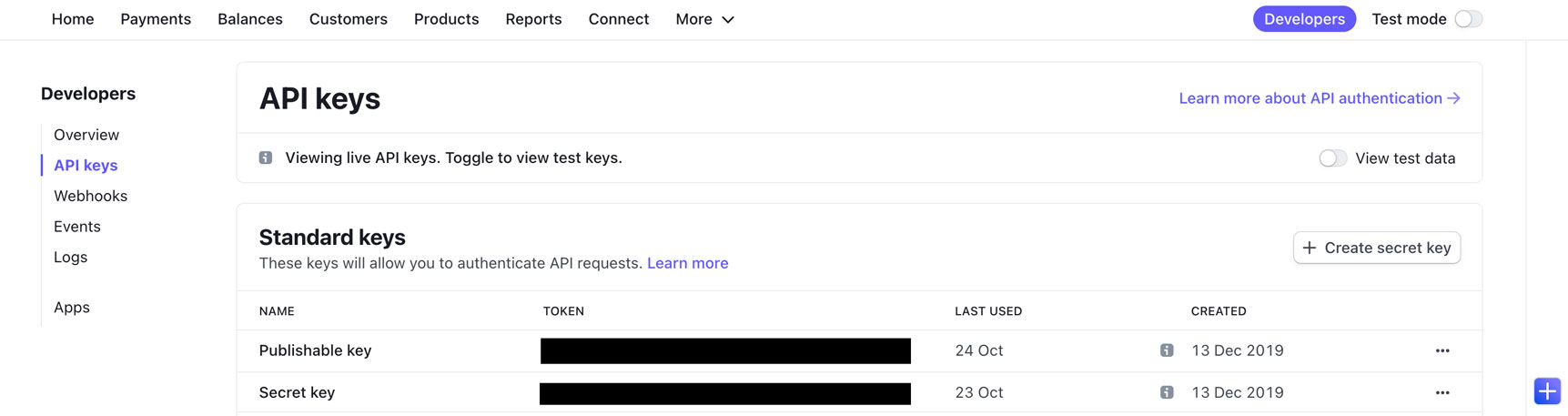Click the info icon beside Publishable key date
This screenshot has width=1568, height=416.
1167,350
